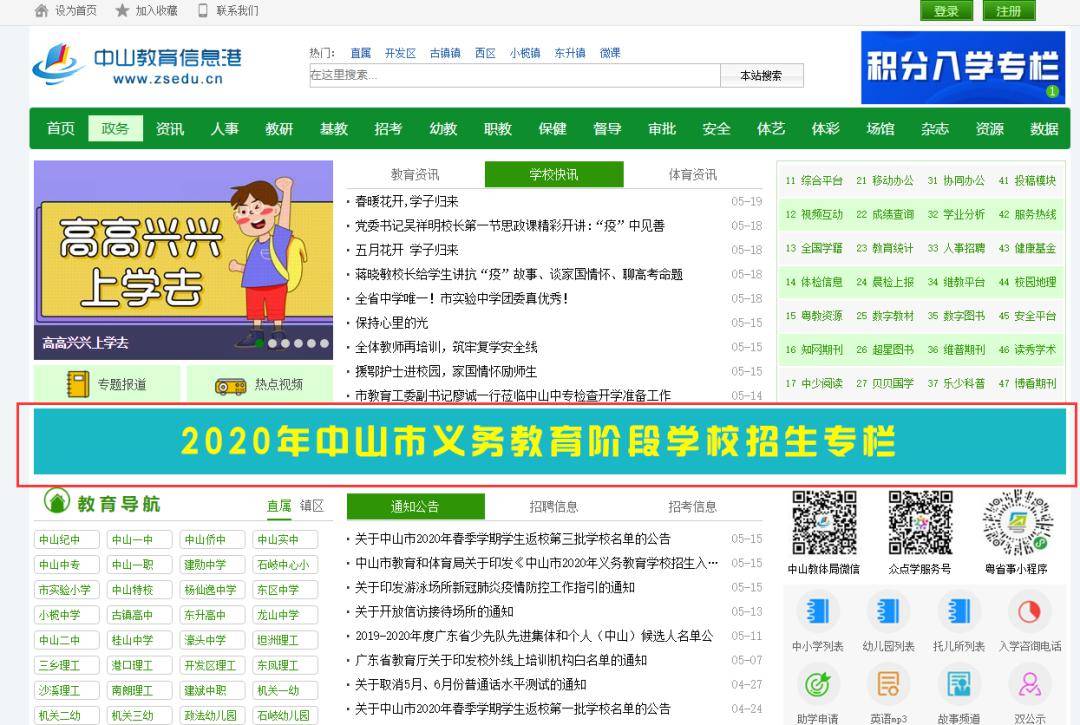Select 招考 in the green navigation bar
Viewport: 1080px width, 725px height.
387,129
